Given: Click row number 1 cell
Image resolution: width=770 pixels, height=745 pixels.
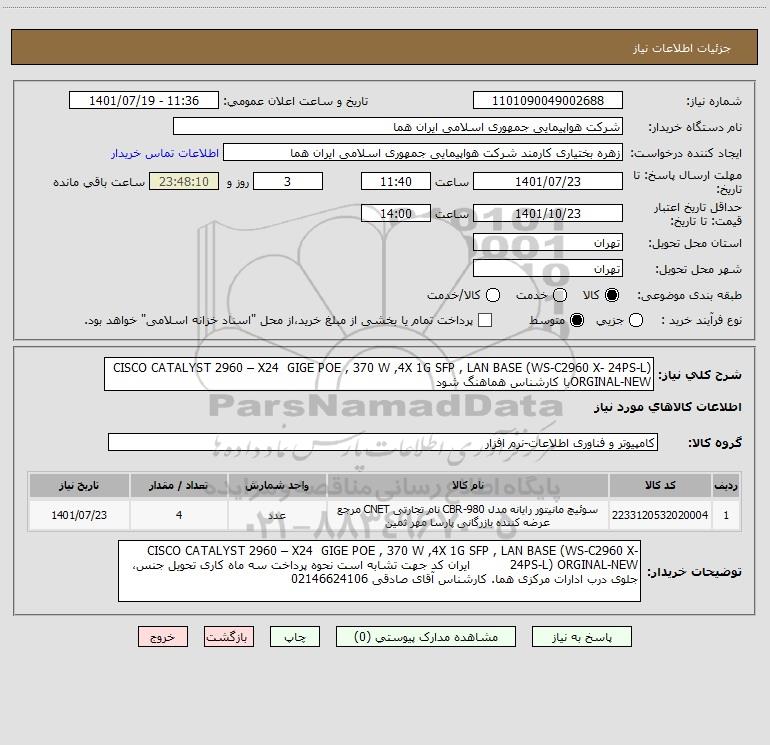Looking at the screenshot, I should [726, 515].
